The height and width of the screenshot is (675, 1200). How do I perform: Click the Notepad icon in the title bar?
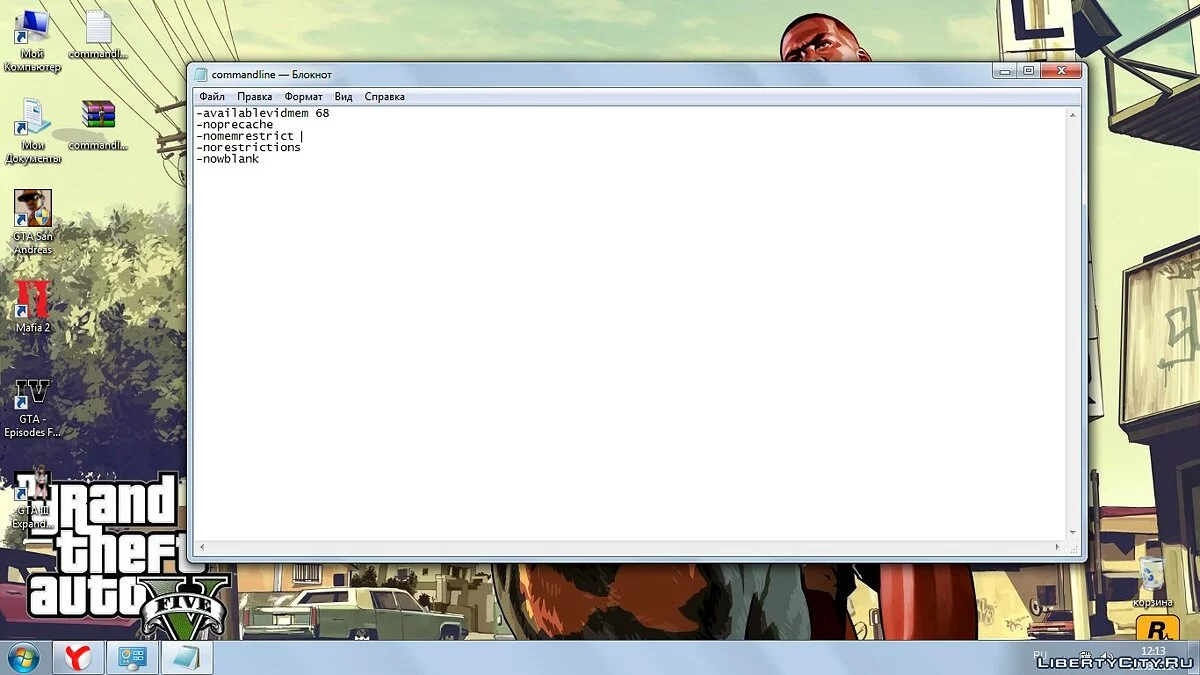pos(200,74)
